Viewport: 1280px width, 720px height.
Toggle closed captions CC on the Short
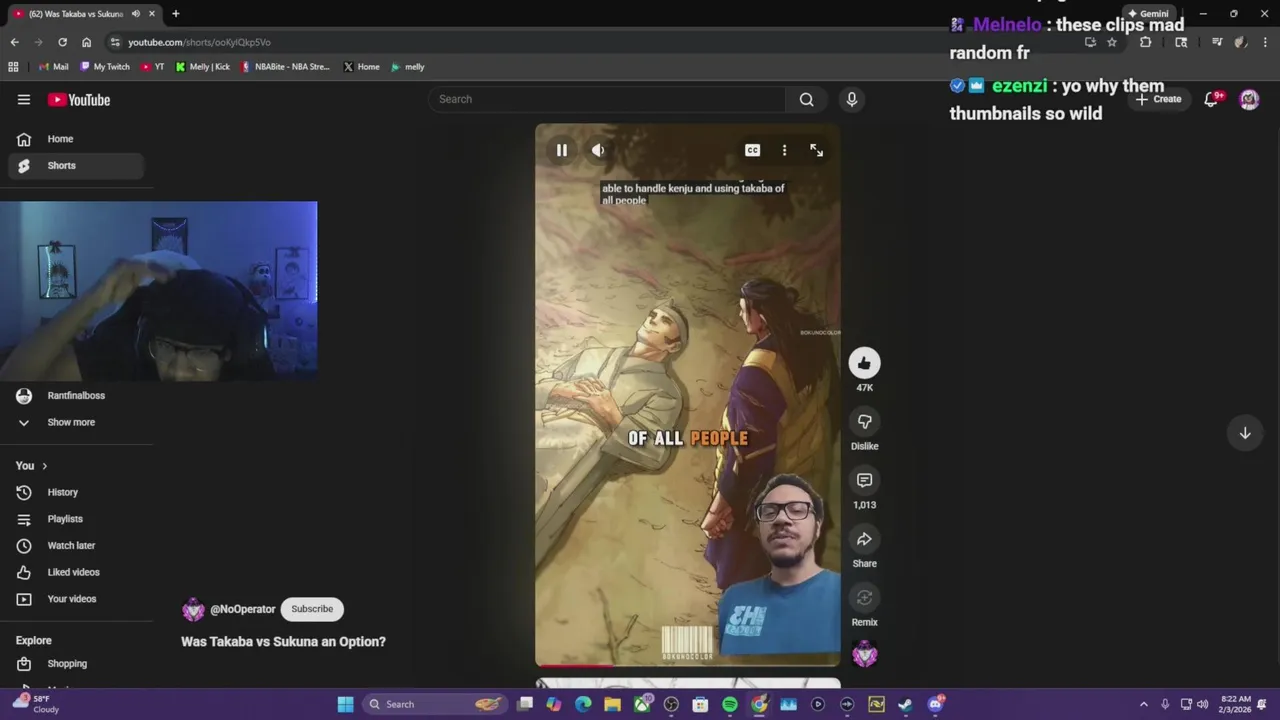coord(752,150)
